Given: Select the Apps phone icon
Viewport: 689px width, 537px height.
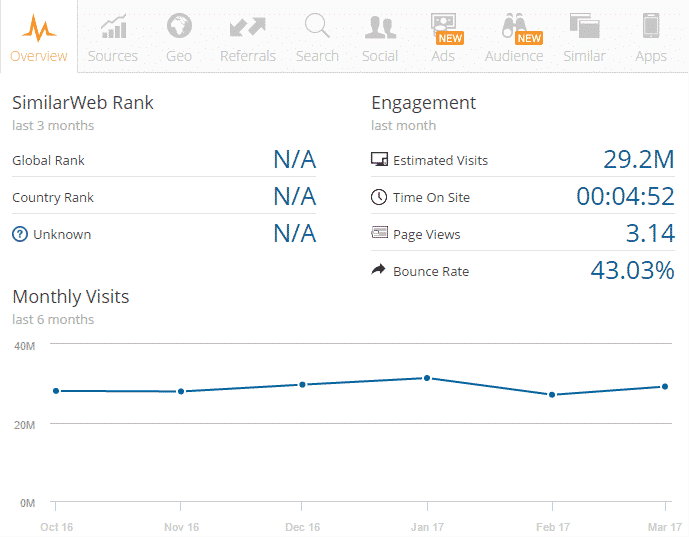Looking at the screenshot, I should point(651,26).
